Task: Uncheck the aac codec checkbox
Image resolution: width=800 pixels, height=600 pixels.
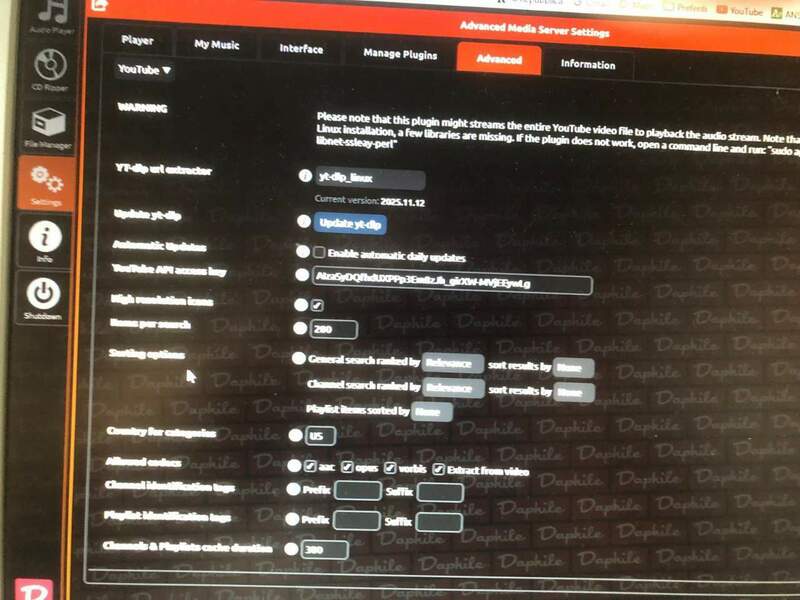Action: click(x=310, y=466)
